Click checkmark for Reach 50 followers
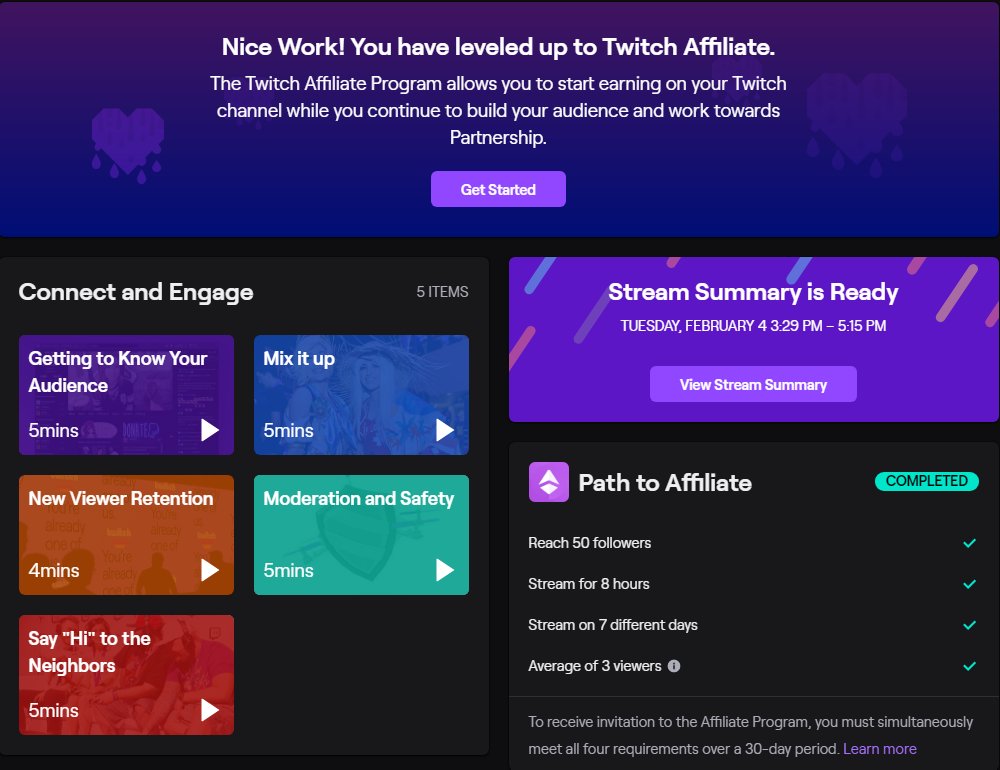The height and width of the screenshot is (770, 1000). [x=969, y=543]
